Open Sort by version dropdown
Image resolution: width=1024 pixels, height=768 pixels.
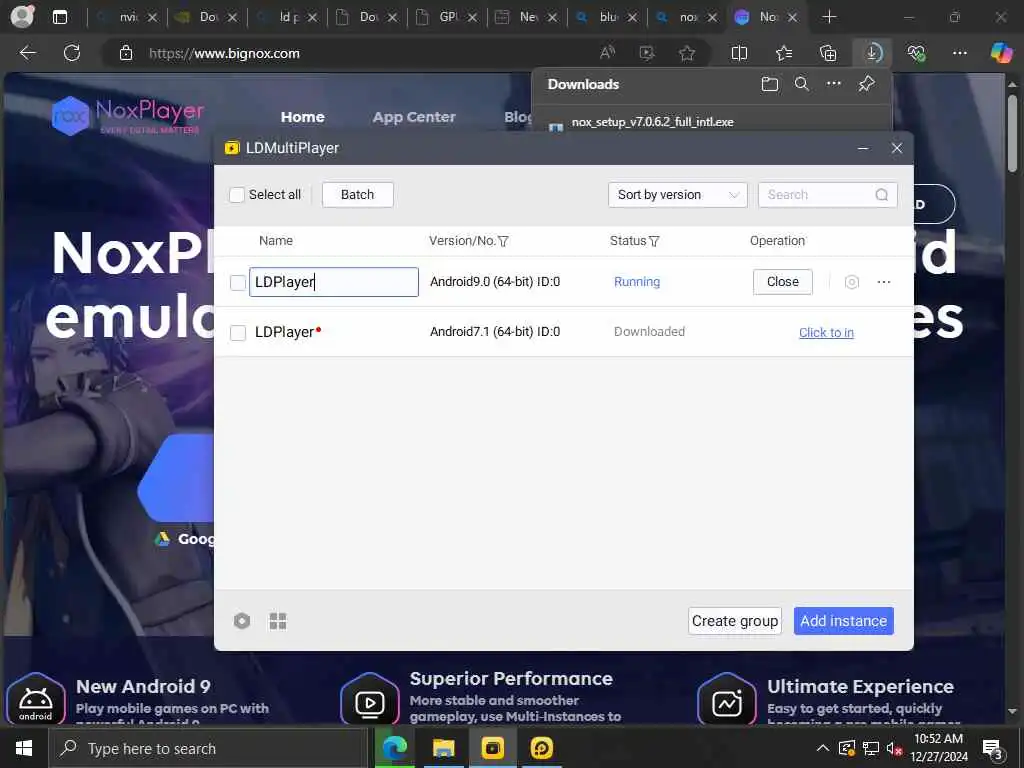(677, 195)
